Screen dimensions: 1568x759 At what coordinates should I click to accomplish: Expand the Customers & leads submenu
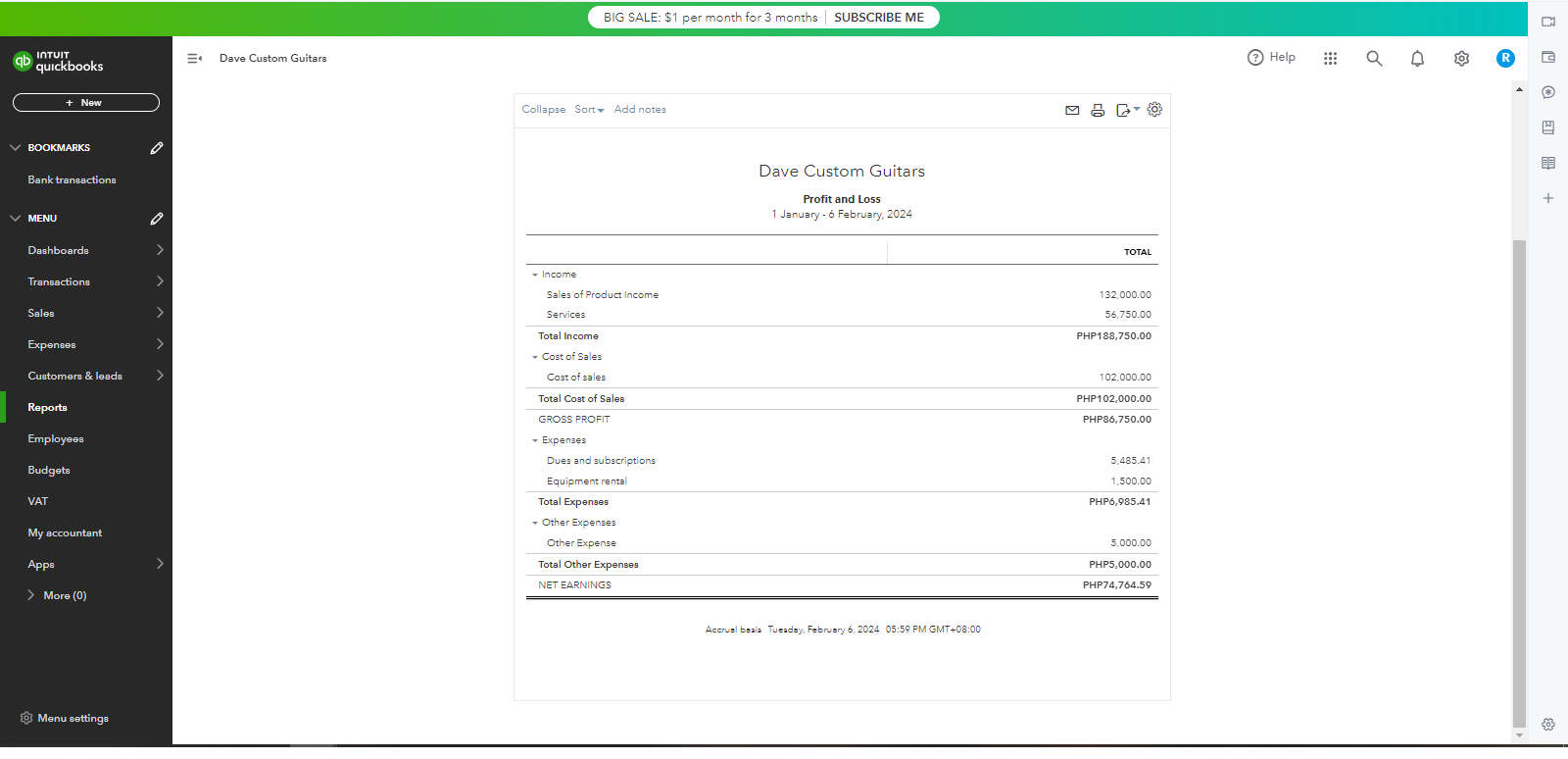click(x=160, y=376)
